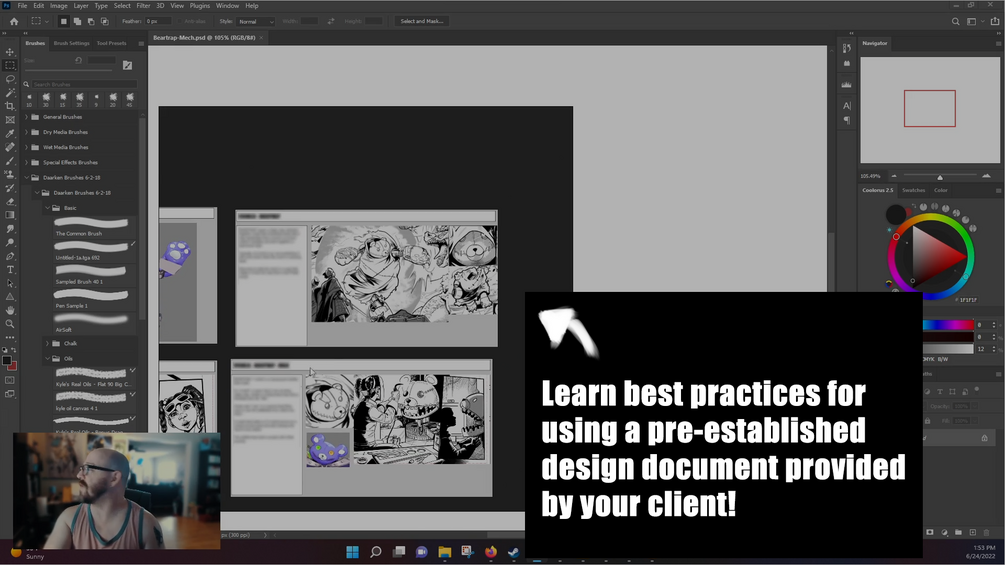Image resolution: width=1005 pixels, height=565 pixels.
Task: Click the Select and Mask button
Action: point(422,21)
